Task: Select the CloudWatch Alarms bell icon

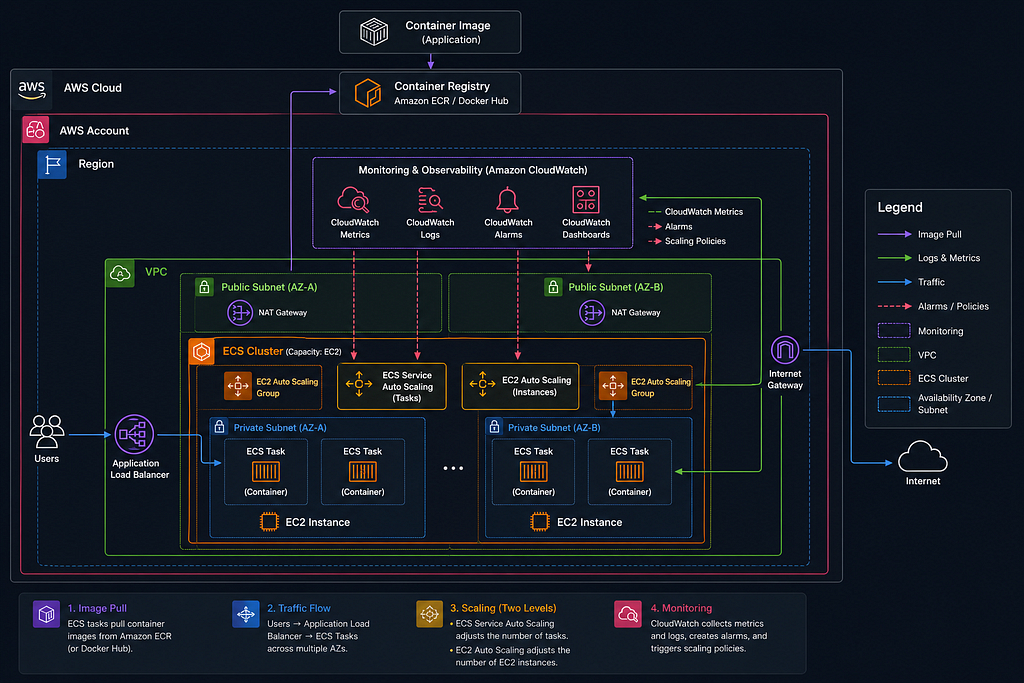Action: tap(507, 200)
